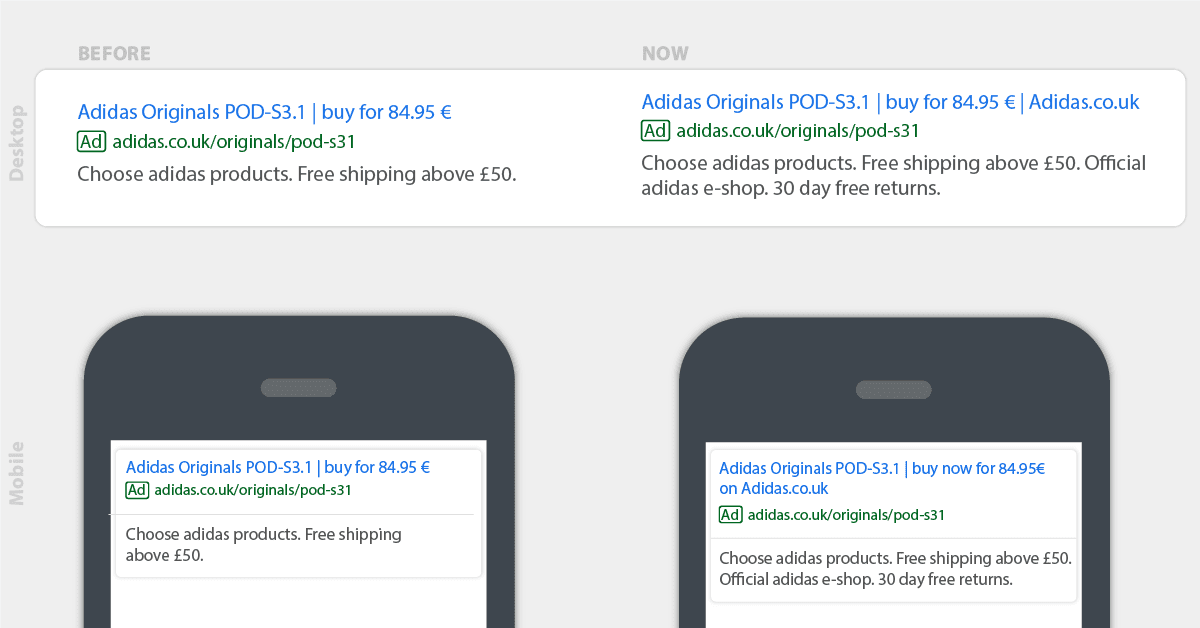Open the desktop NOW headline ending in Adidas.co.uk
Viewport: 1200px width, 628px height.
point(890,102)
